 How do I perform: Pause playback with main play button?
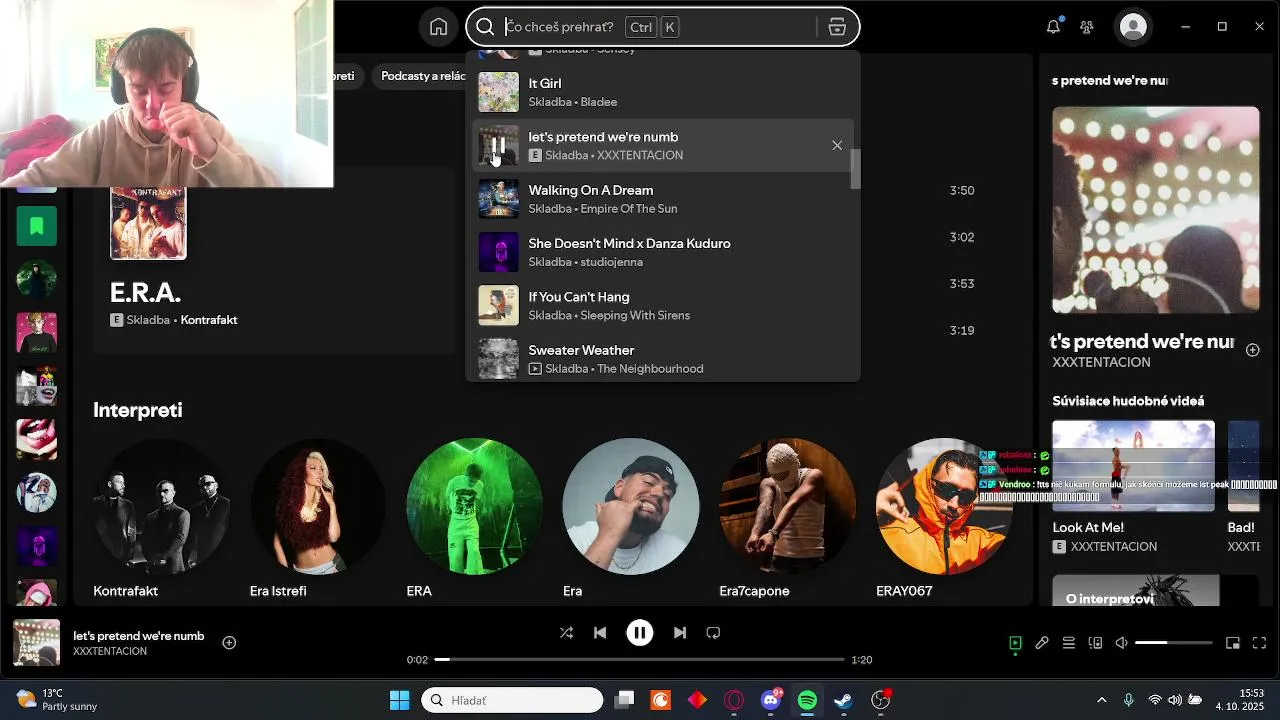tap(640, 633)
